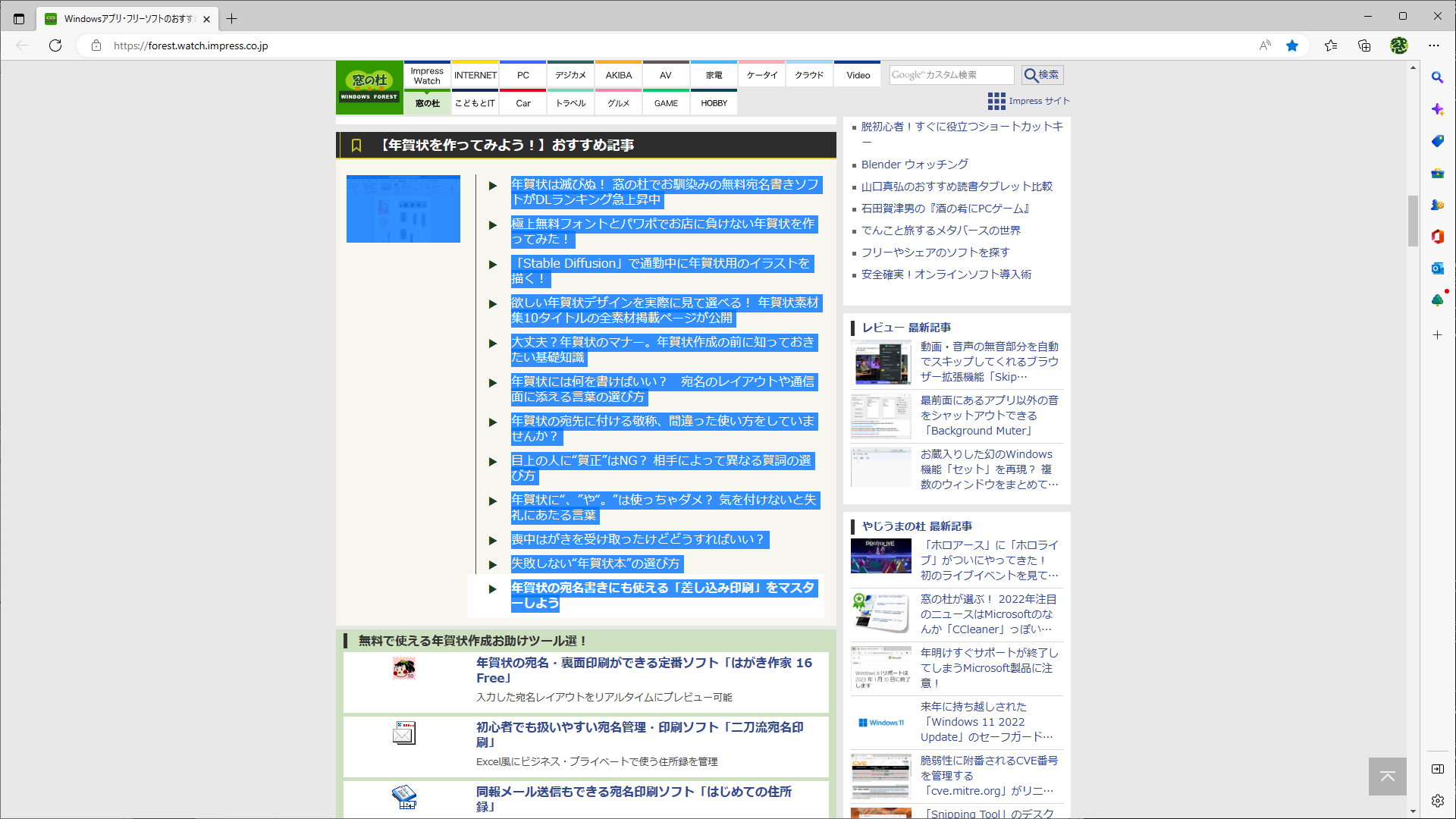The width and height of the screenshot is (1456, 819).
Task: Toggle the favorites star for this page
Action: click(x=1292, y=45)
